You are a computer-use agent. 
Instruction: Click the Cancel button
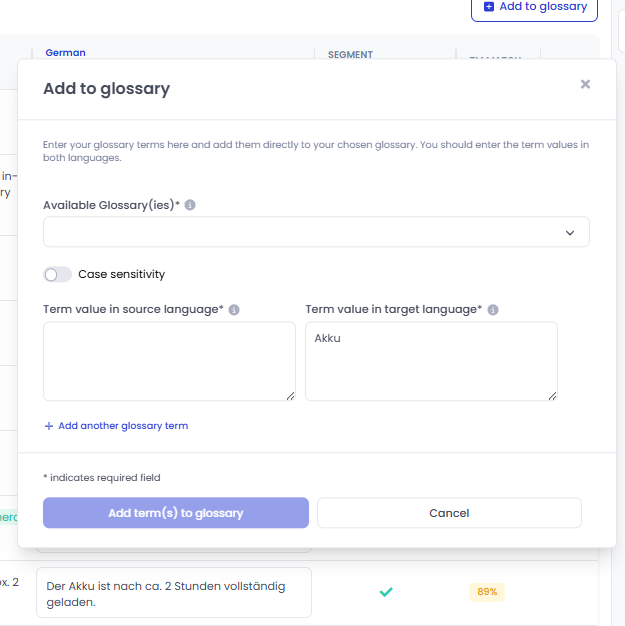coord(449,513)
